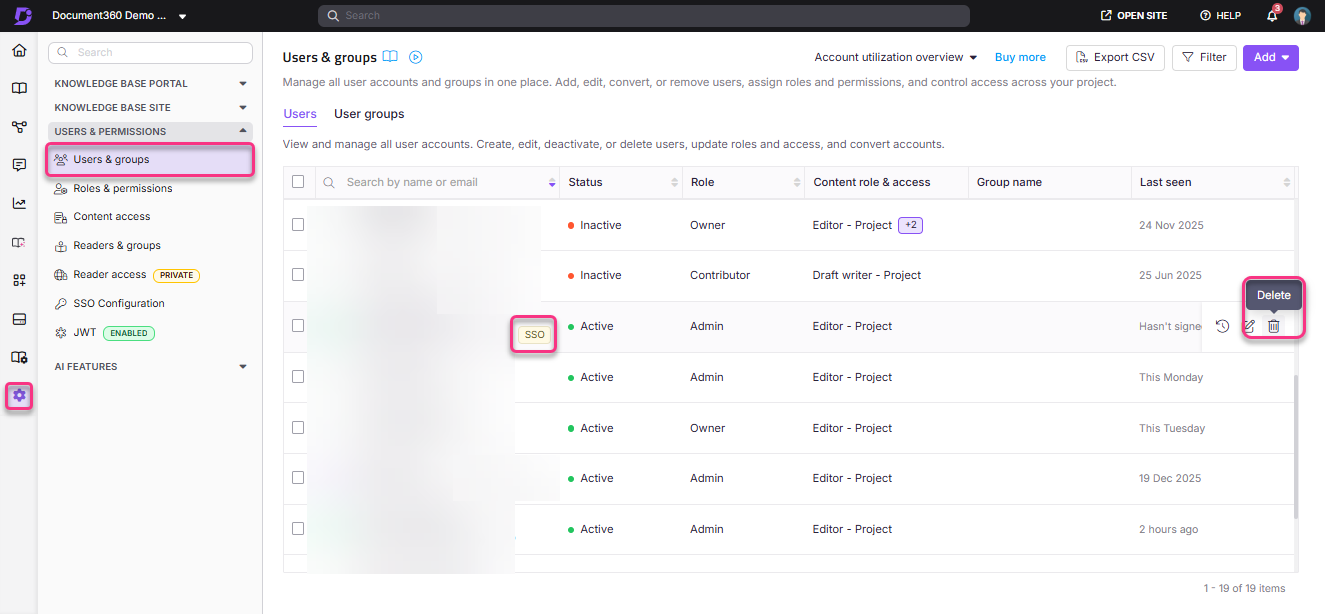Open the Analytics icon in the sidebar
This screenshot has height=615, width=1325.
[x=18, y=202]
